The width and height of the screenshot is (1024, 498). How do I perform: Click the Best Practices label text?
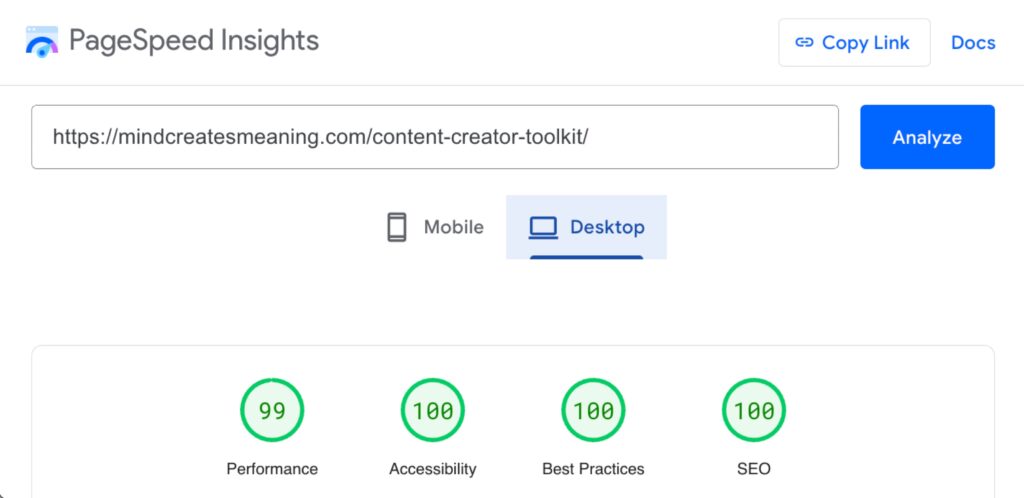pos(593,468)
